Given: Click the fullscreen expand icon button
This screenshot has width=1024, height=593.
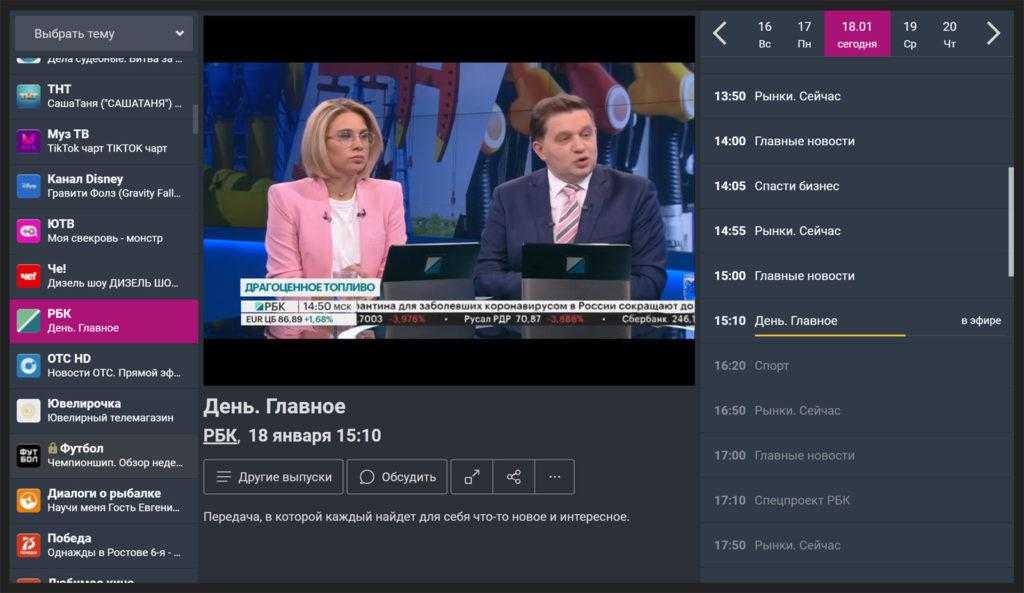Looking at the screenshot, I should pyautogui.click(x=472, y=477).
